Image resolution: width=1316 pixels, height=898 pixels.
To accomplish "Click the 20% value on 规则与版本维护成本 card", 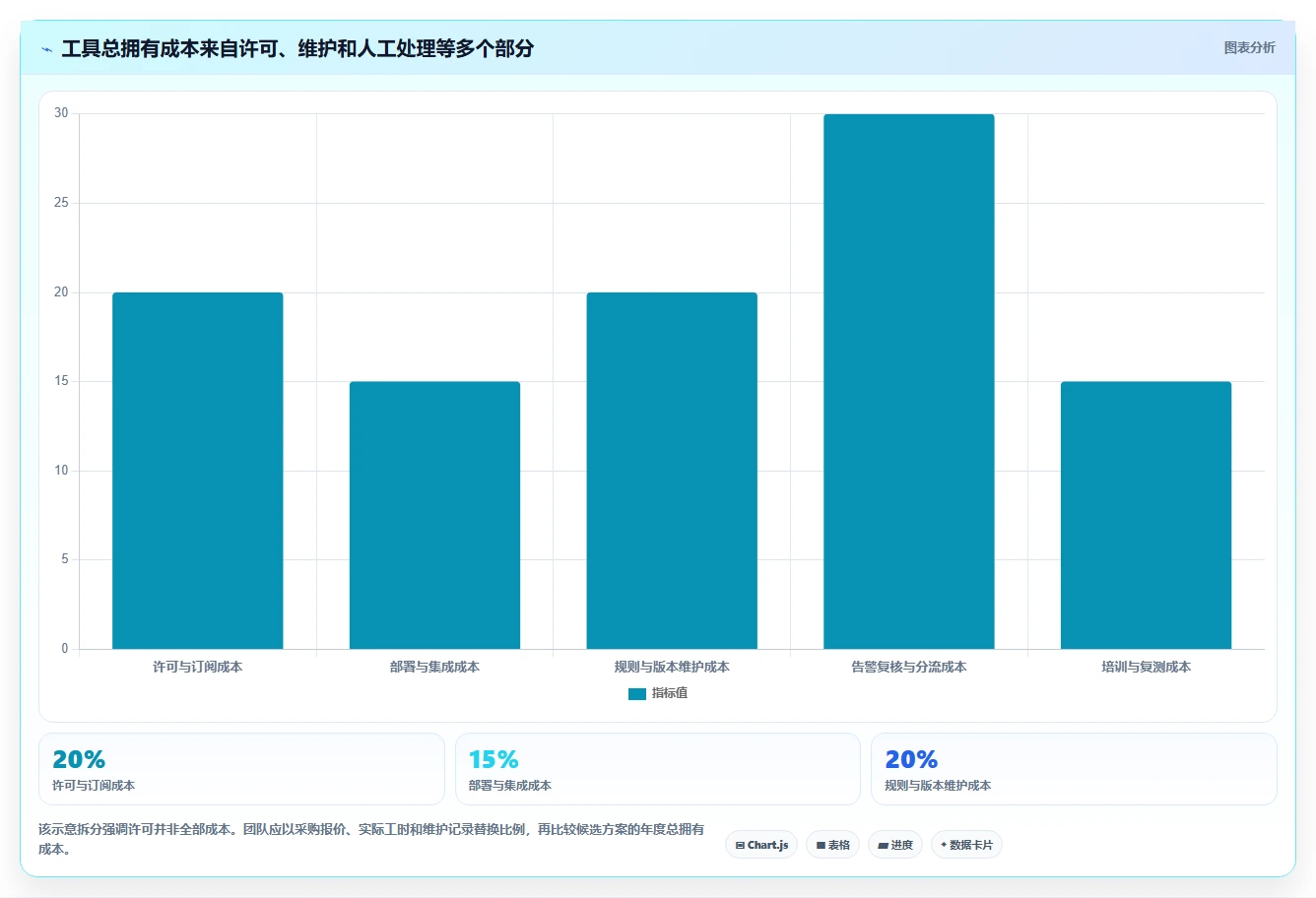I will (911, 760).
